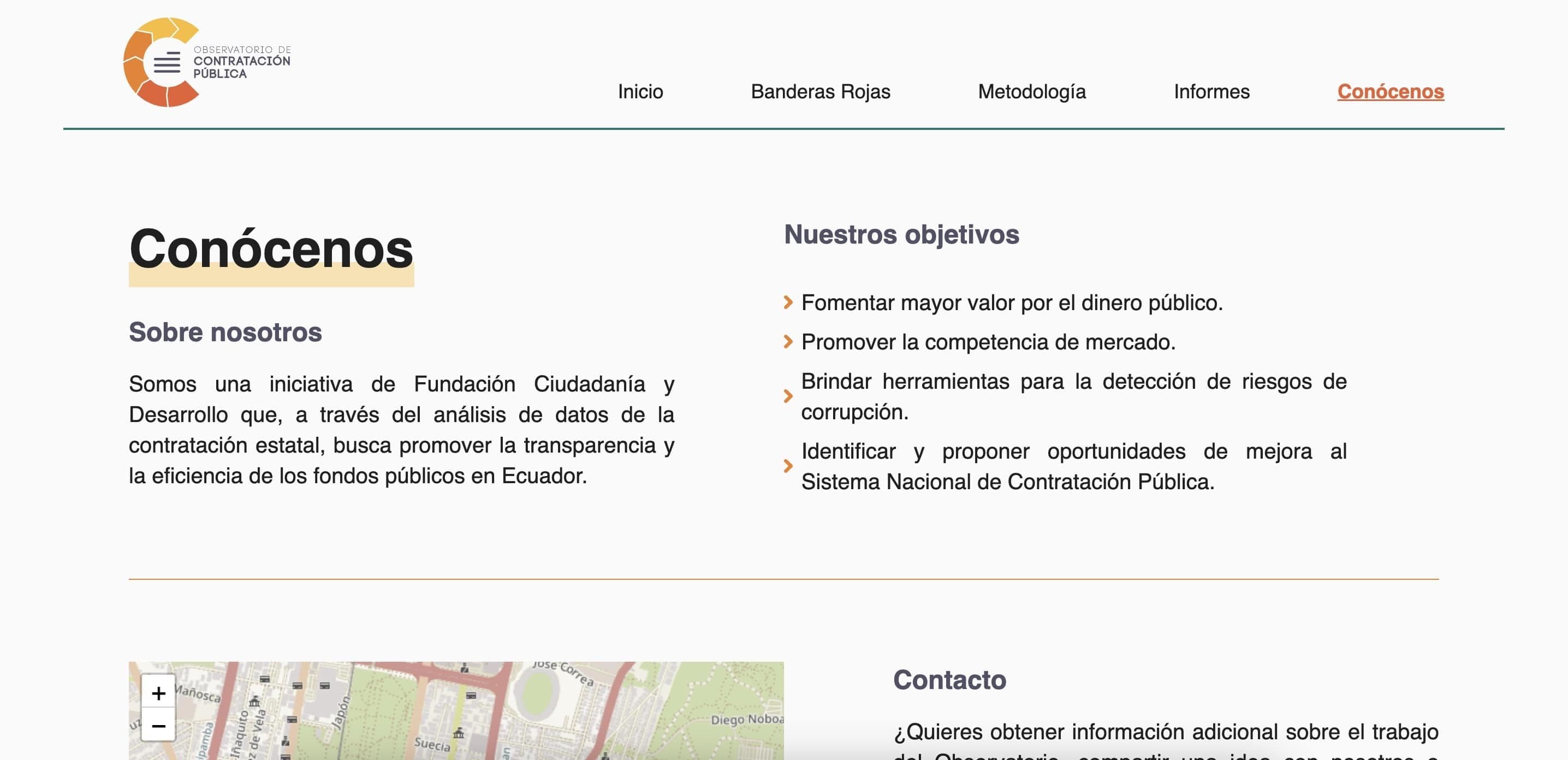Click the chevron beside 'Identificar y proponer'
This screenshot has width=1568, height=760.
pos(788,466)
